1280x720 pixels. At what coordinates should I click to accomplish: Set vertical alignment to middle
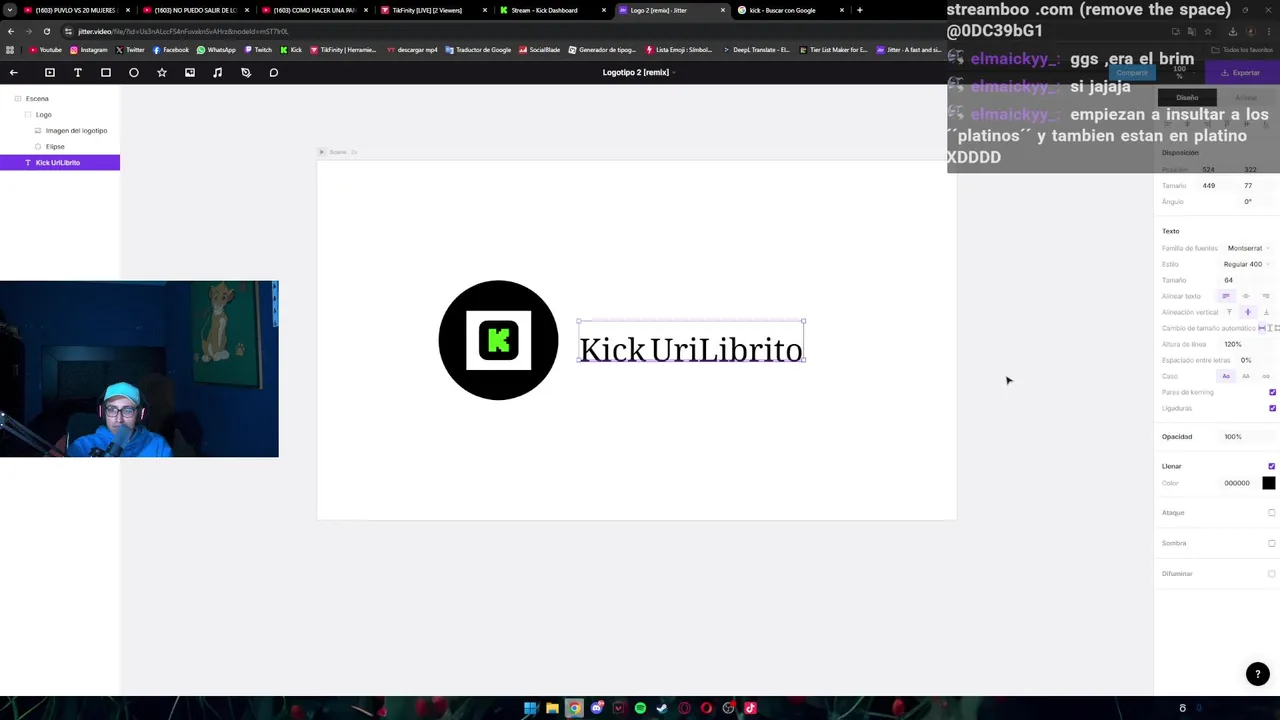coord(1248,312)
